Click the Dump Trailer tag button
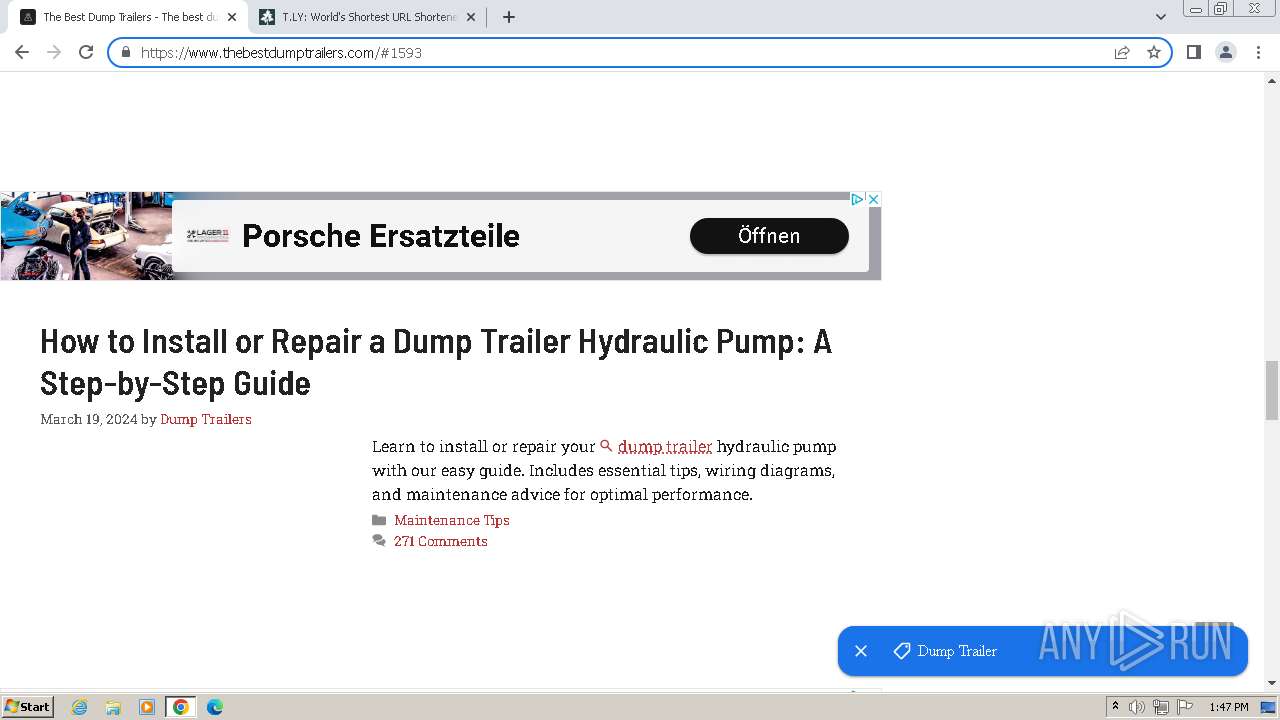This screenshot has width=1280, height=720. (946, 651)
